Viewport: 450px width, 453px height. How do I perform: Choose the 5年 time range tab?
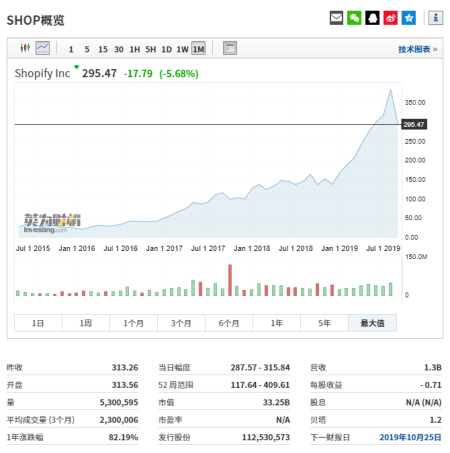[x=324, y=323]
